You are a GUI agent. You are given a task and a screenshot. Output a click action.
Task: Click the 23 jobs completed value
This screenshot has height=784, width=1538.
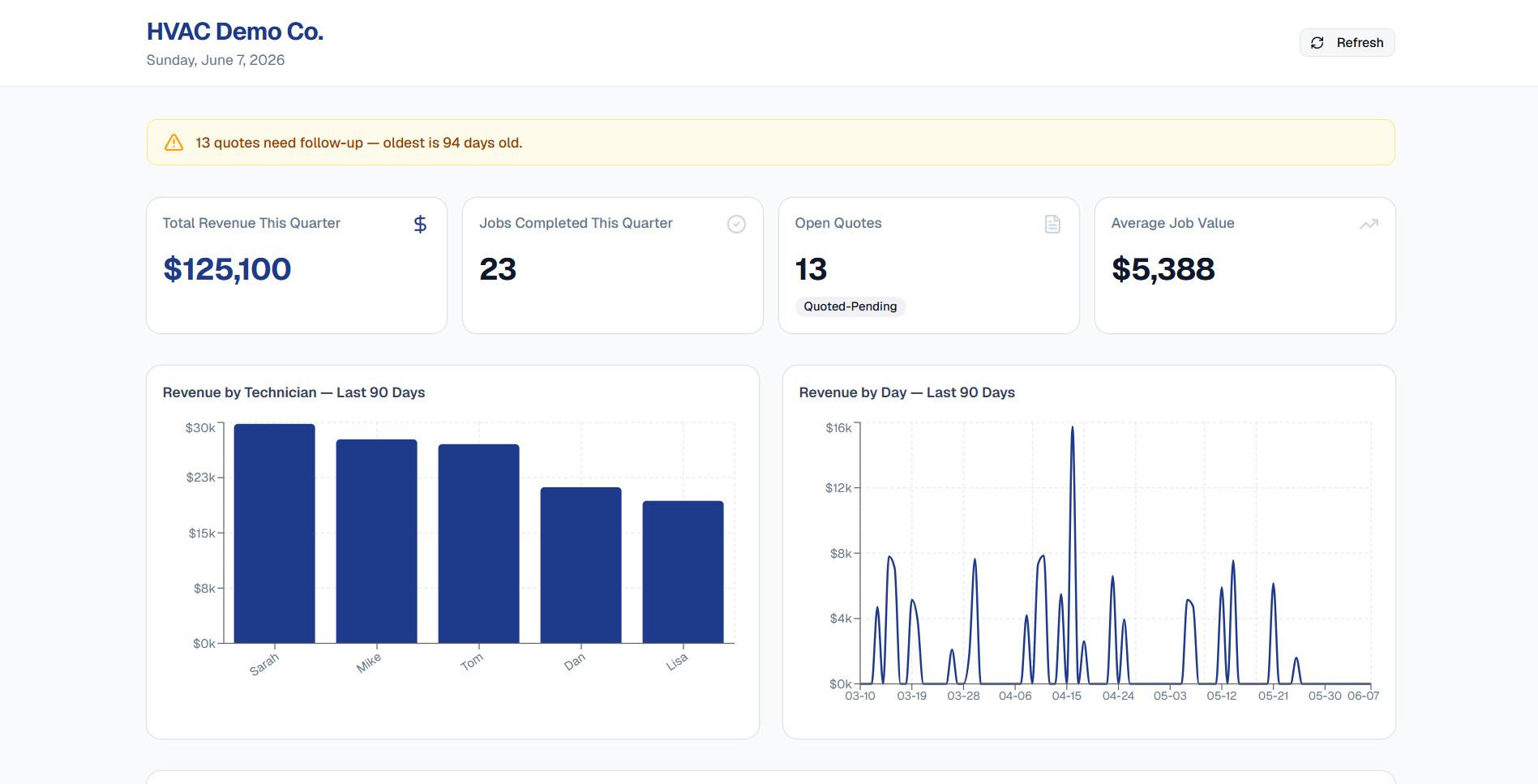tap(498, 269)
